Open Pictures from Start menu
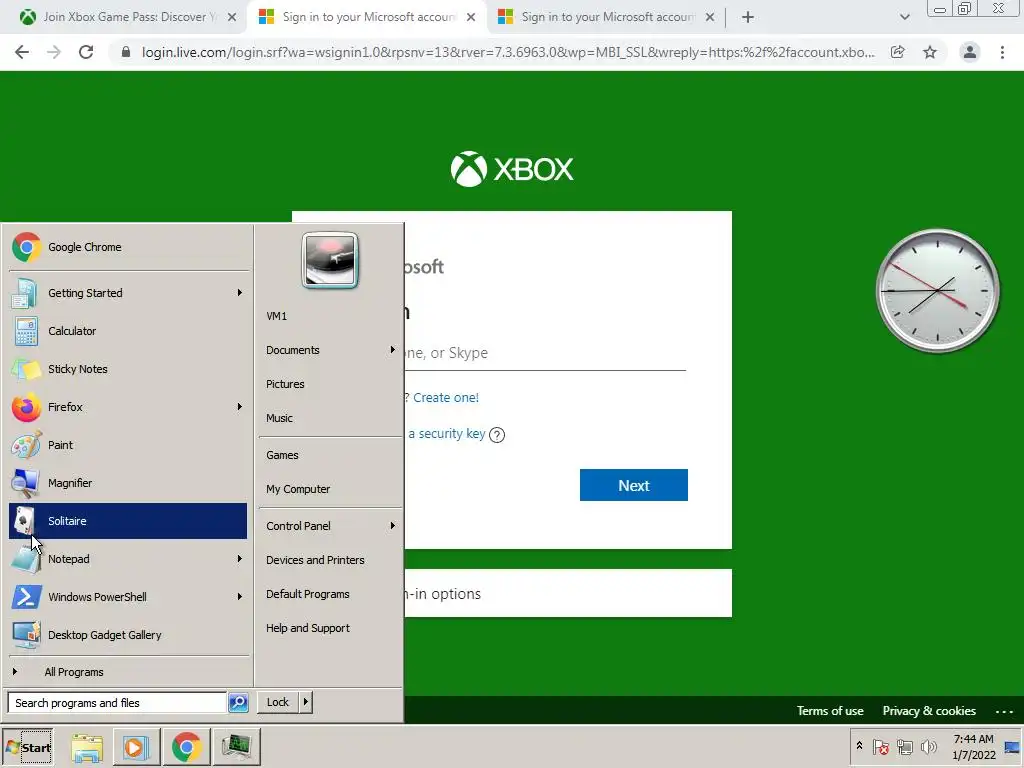This screenshot has height=768, width=1024. click(285, 384)
